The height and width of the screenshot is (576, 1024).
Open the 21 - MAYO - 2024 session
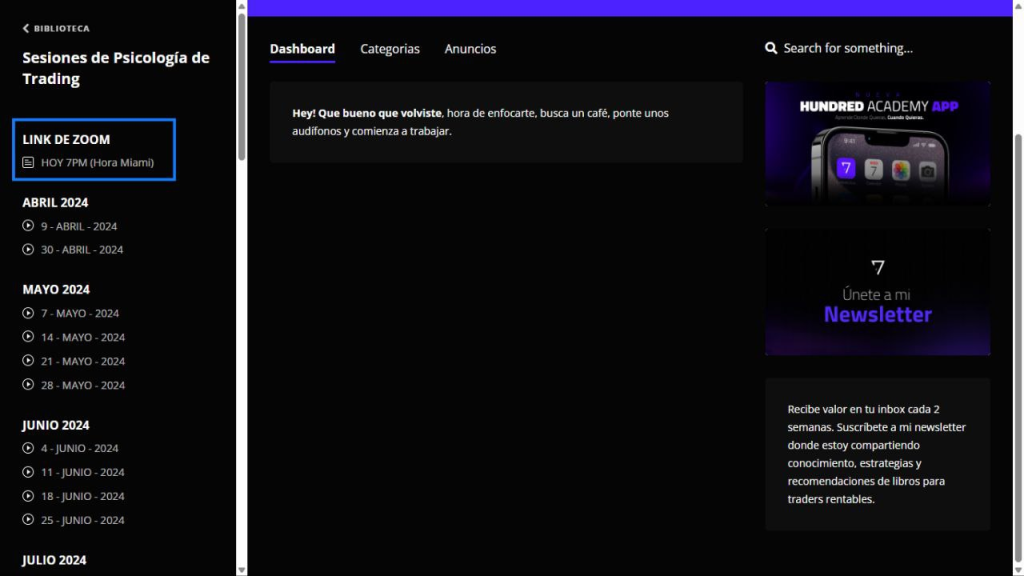click(x=83, y=361)
